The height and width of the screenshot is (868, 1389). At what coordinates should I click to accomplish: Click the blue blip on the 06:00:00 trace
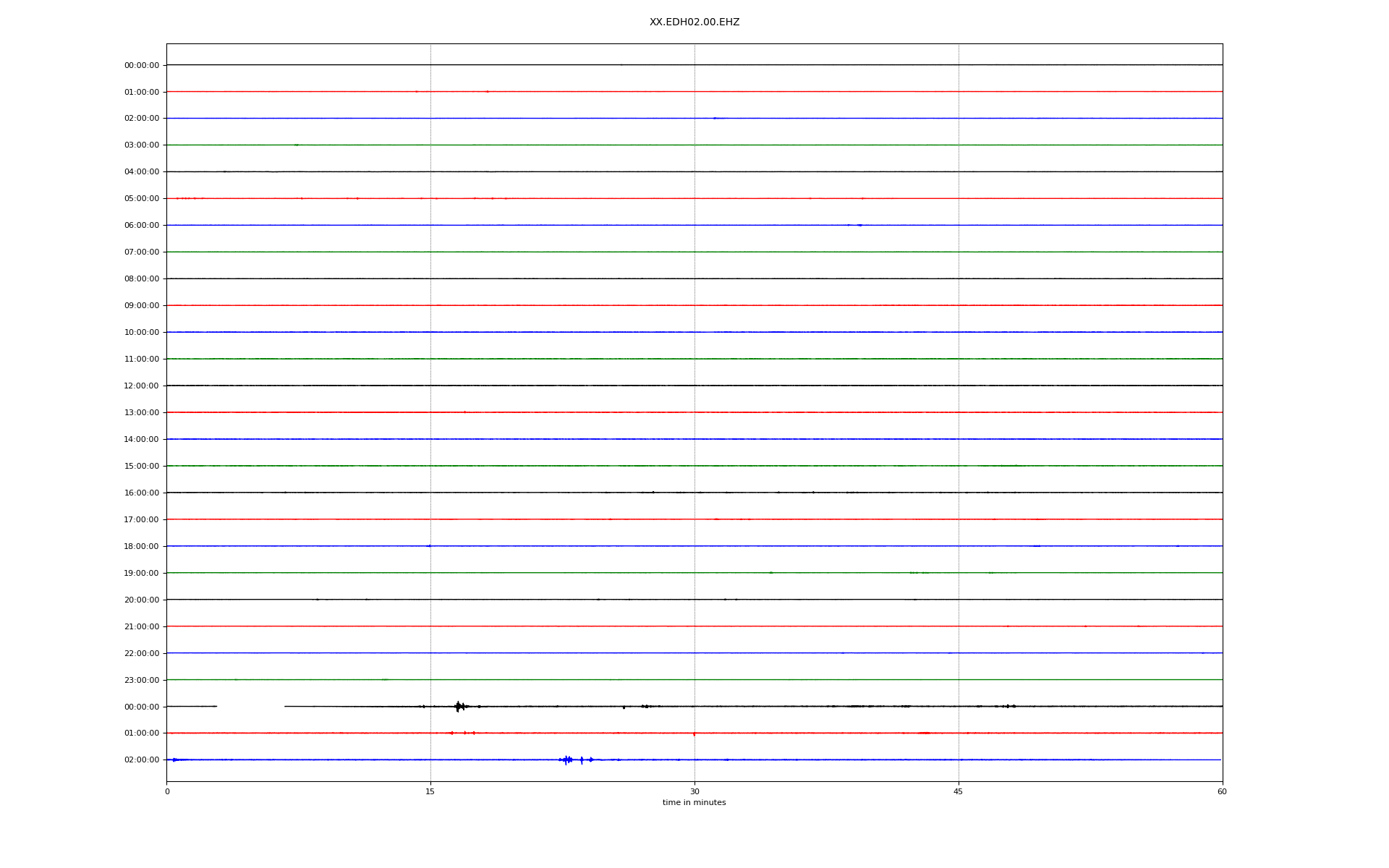coord(859,225)
